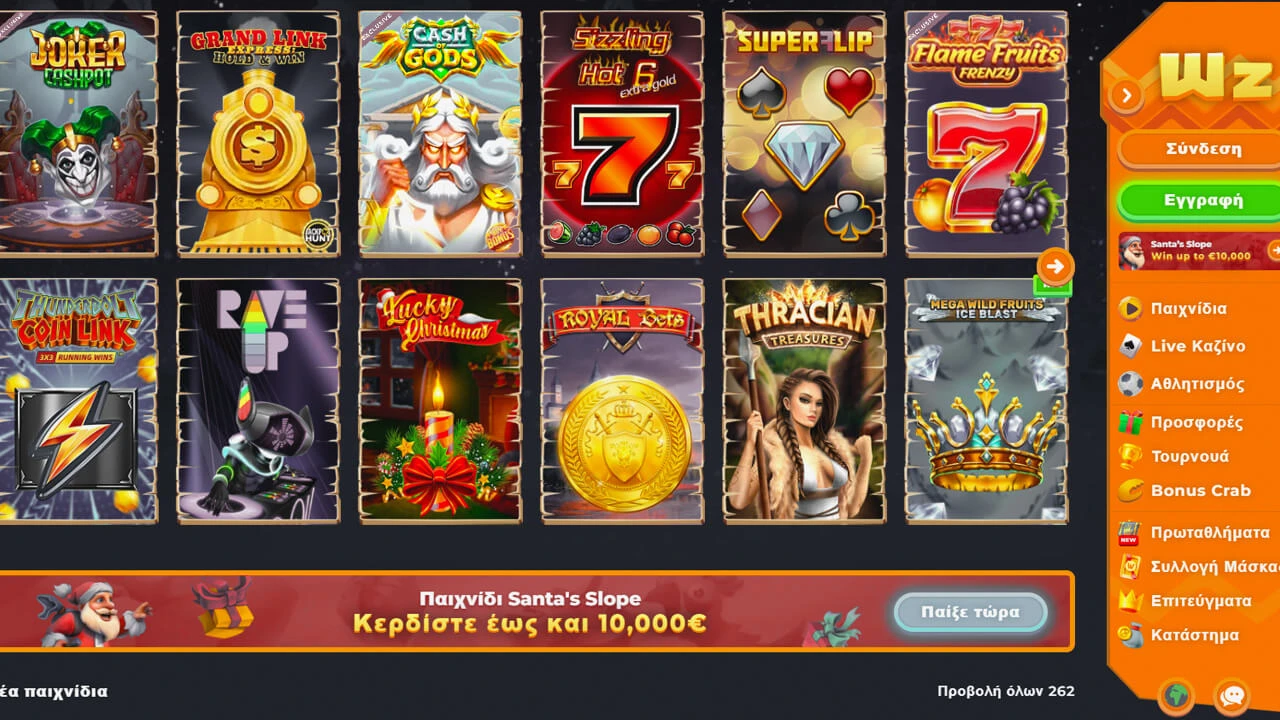Click the Προσφορές gift box icon
Viewport: 1280px width, 720px height.
coord(1130,422)
